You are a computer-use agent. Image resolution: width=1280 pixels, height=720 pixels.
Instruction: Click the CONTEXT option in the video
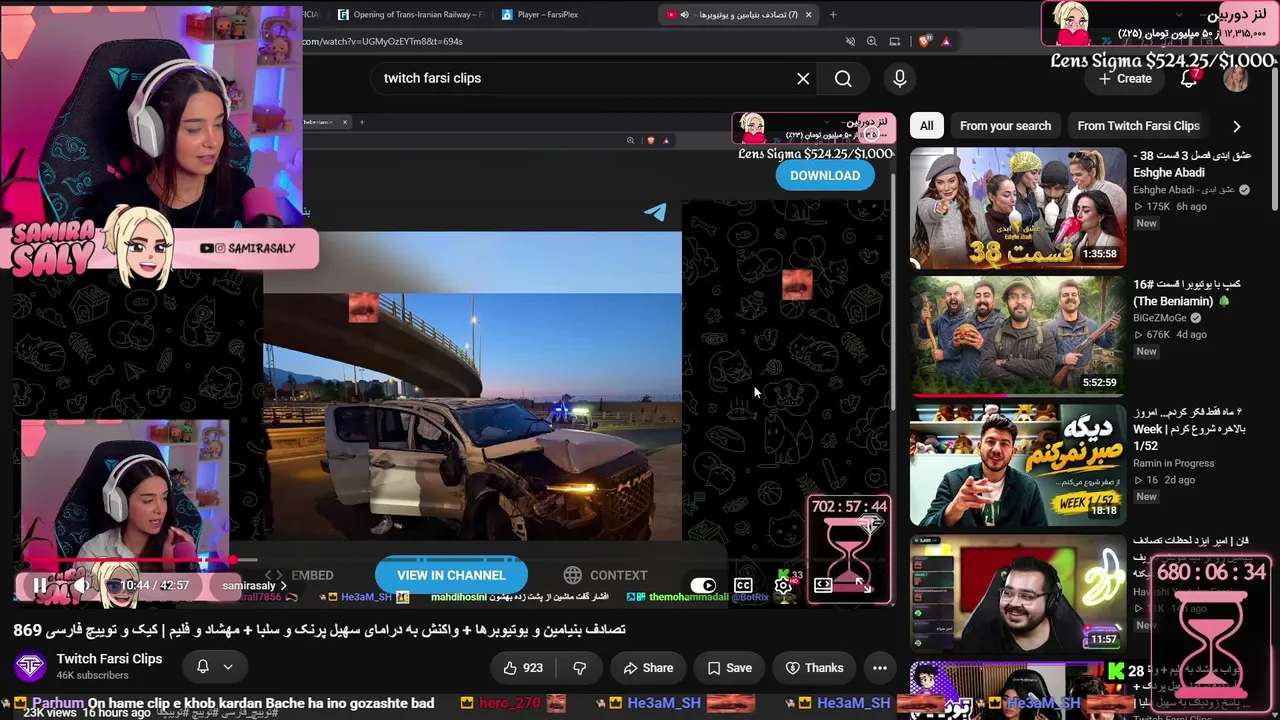tap(605, 575)
